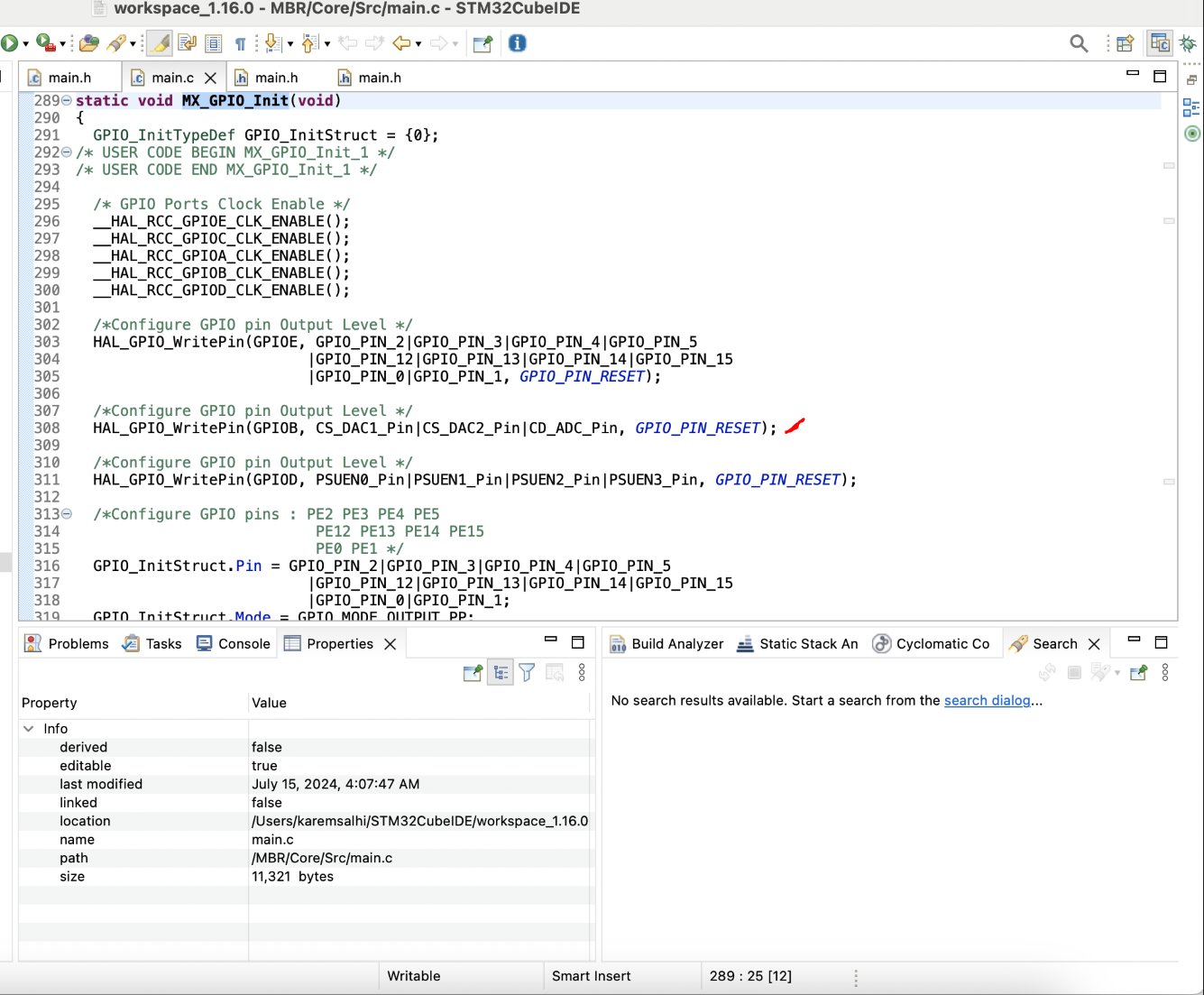Show whitespace characters with the pilcrow icon
The height and width of the screenshot is (995, 1204).
(239, 42)
